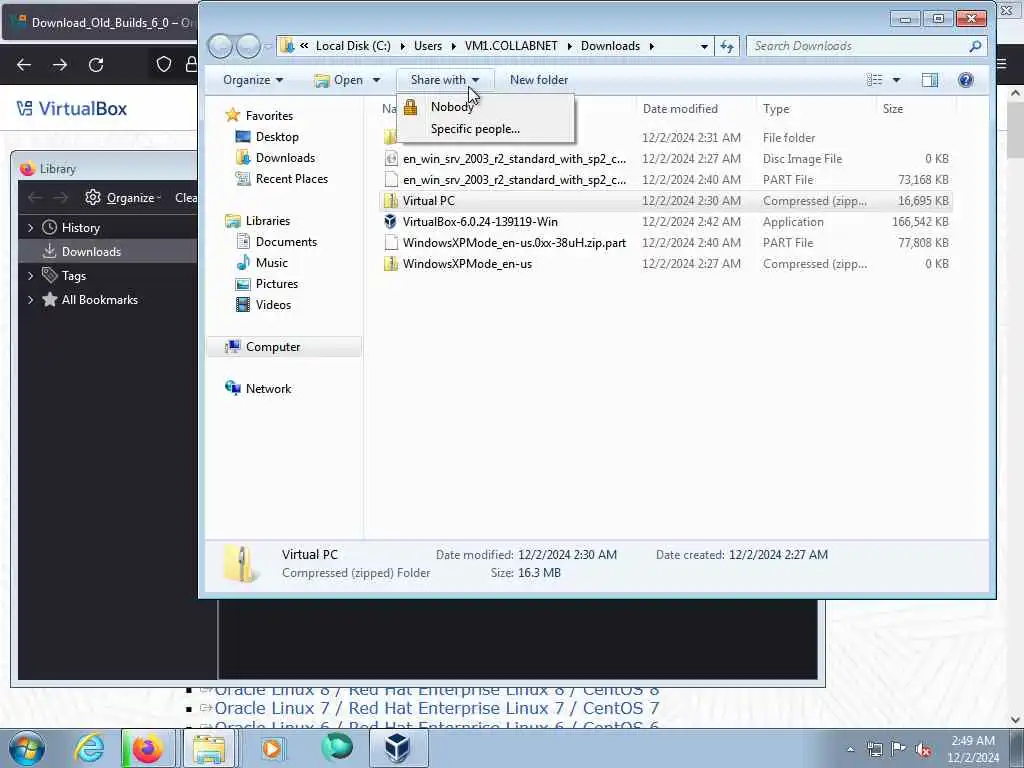Screen dimensions: 1024x768
Task: Open Windows Media Player from taskbar
Action: 272,748
